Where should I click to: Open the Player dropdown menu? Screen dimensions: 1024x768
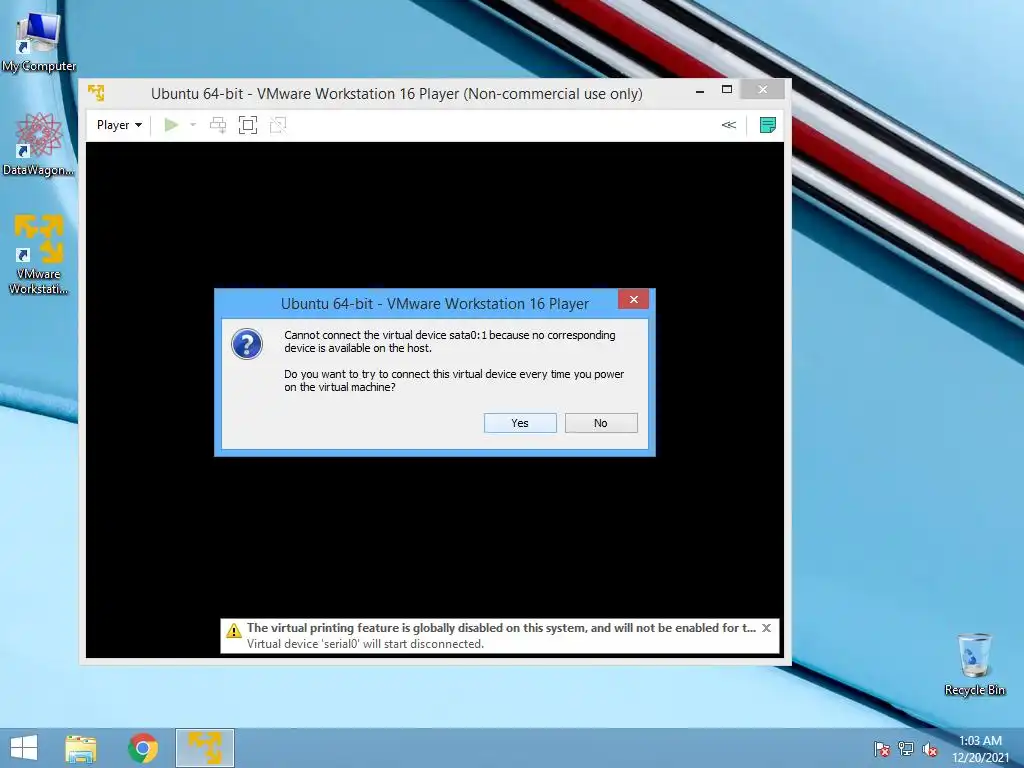point(119,125)
